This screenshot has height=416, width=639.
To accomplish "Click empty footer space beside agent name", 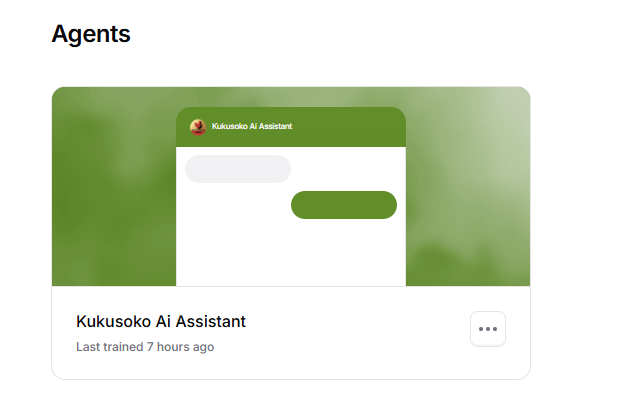I will 360,332.
